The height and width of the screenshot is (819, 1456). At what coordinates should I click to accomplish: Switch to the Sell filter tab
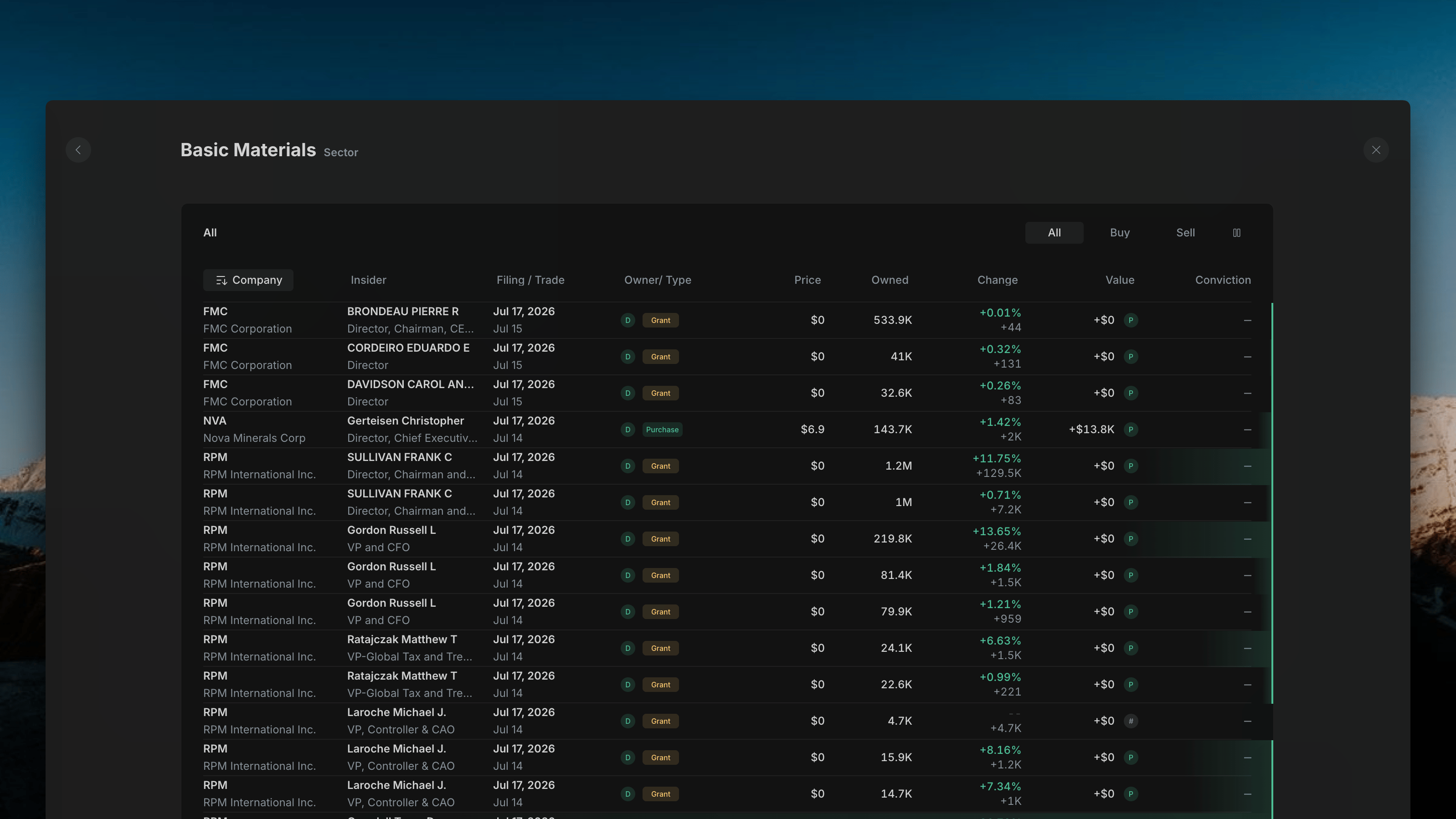coord(1185,233)
